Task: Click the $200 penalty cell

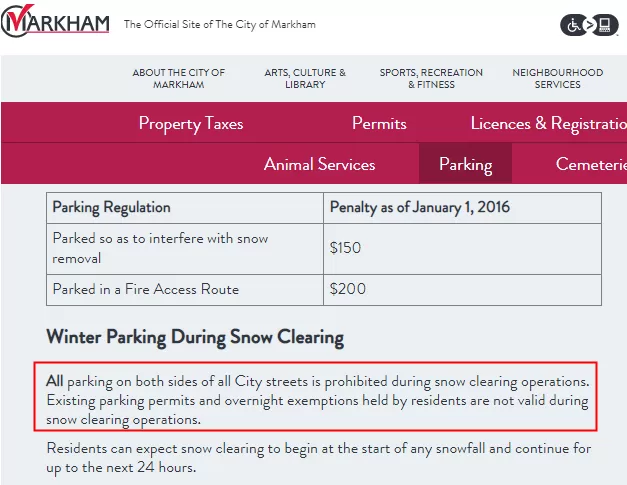Action: coord(462,290)
